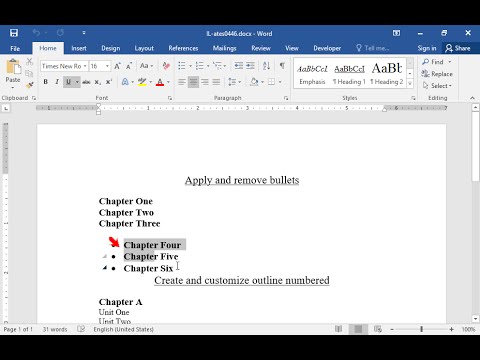Screen dimensions: 480x360
Task: Collapse the ribbon
Action: pos(472,98)
